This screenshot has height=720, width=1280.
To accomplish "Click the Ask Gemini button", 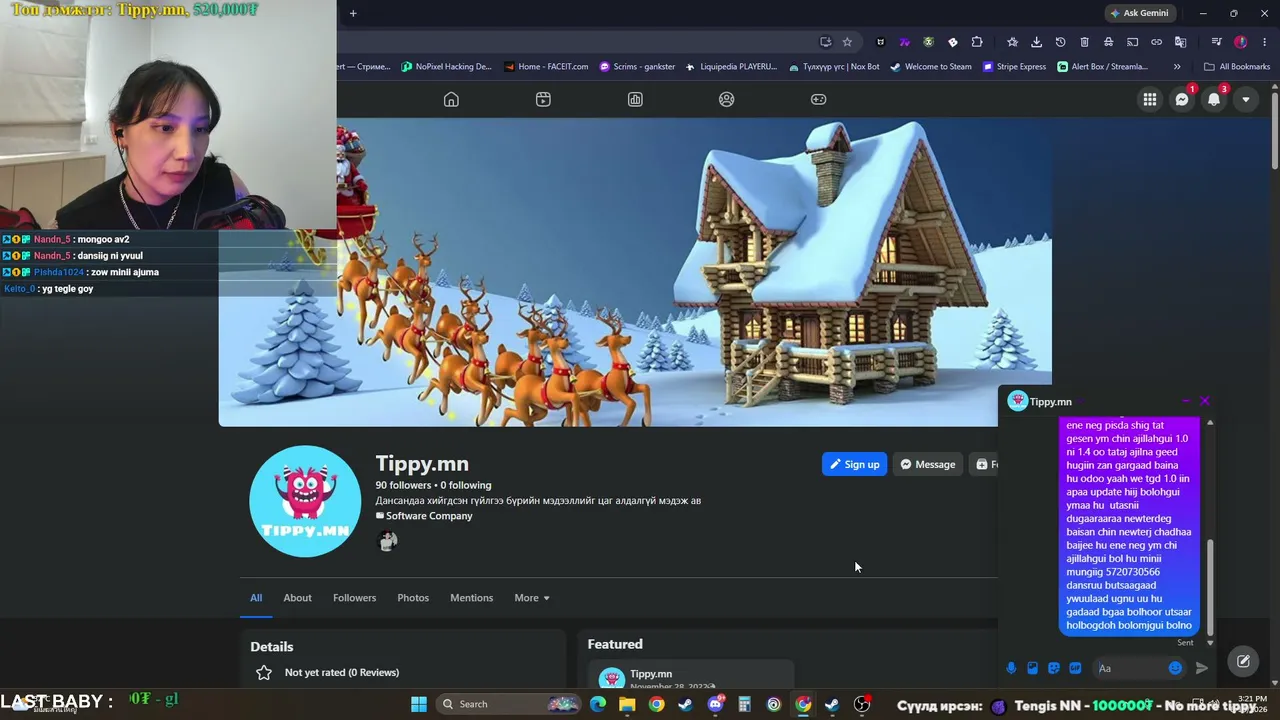I will (x=1139, y=13).
